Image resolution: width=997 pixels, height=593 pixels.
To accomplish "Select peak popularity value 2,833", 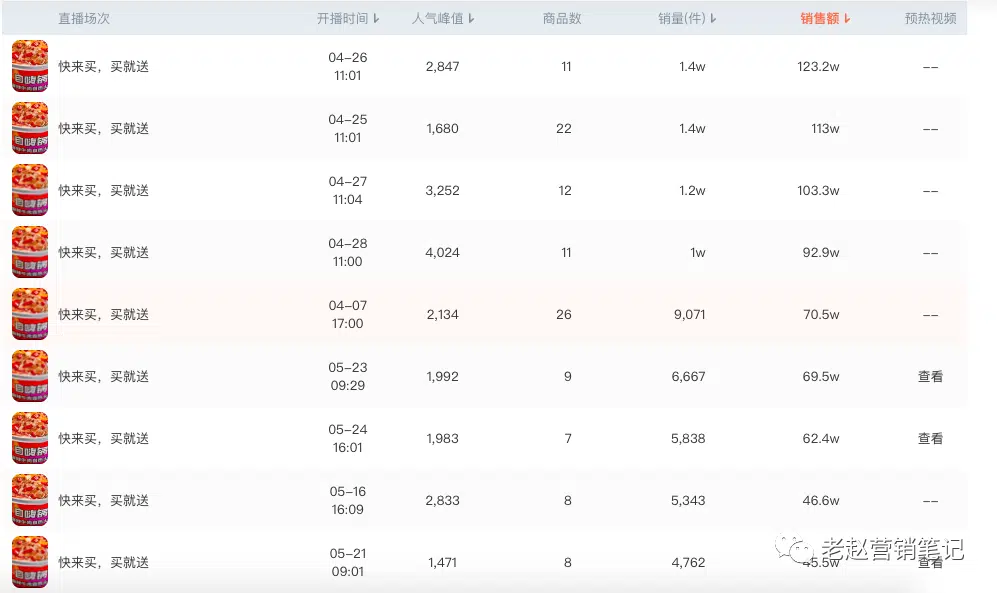I will tap(443, 500).
